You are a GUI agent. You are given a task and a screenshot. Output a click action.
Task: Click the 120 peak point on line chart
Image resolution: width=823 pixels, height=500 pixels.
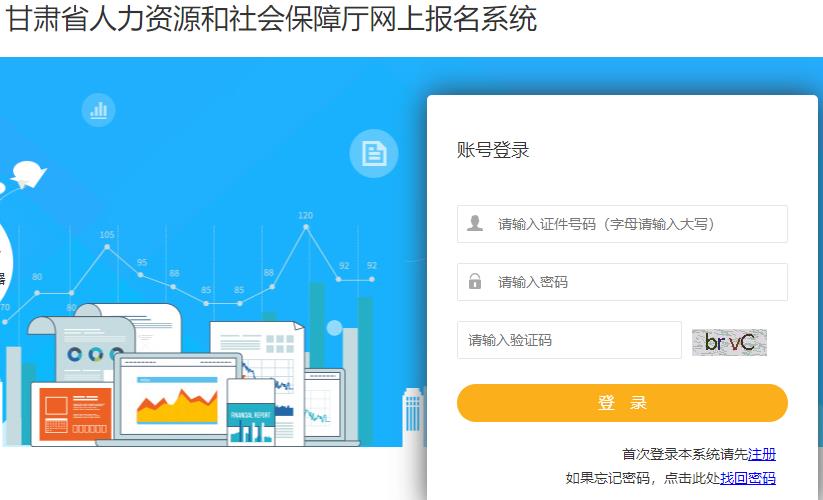point(306,227)
